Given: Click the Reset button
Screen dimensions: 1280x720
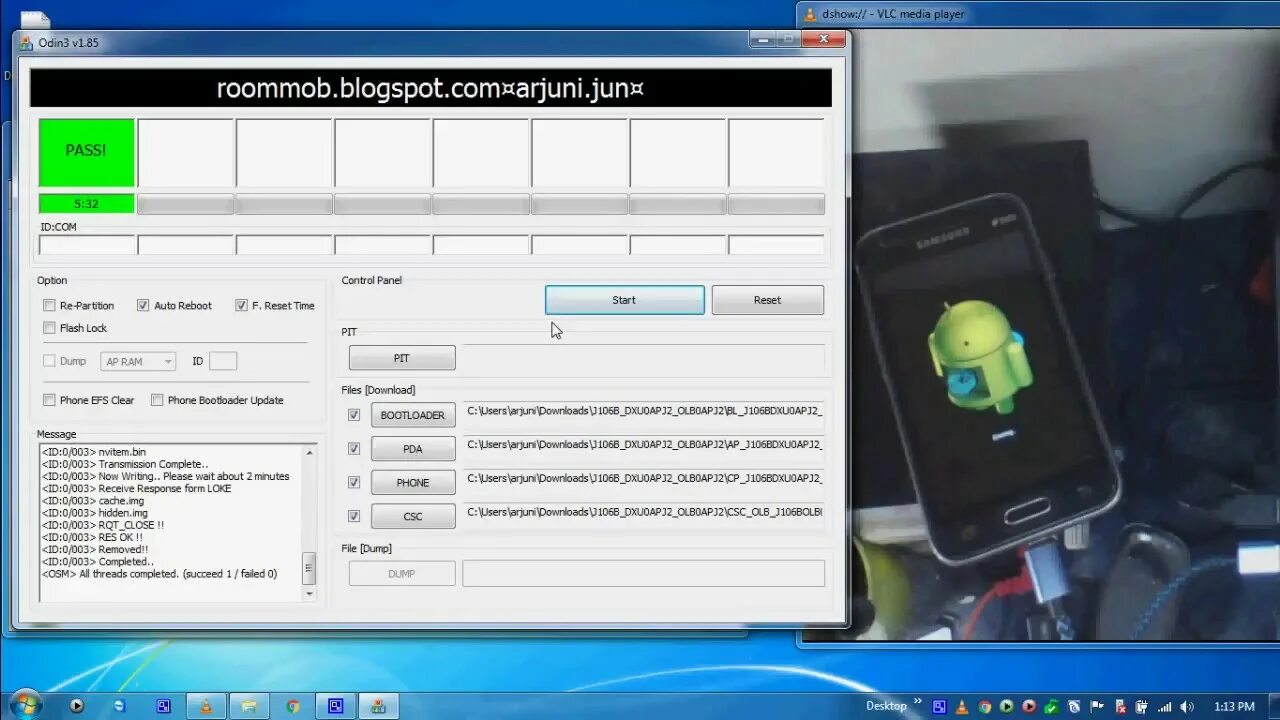Looking at the screenshot, I should (x=767, y=300).
